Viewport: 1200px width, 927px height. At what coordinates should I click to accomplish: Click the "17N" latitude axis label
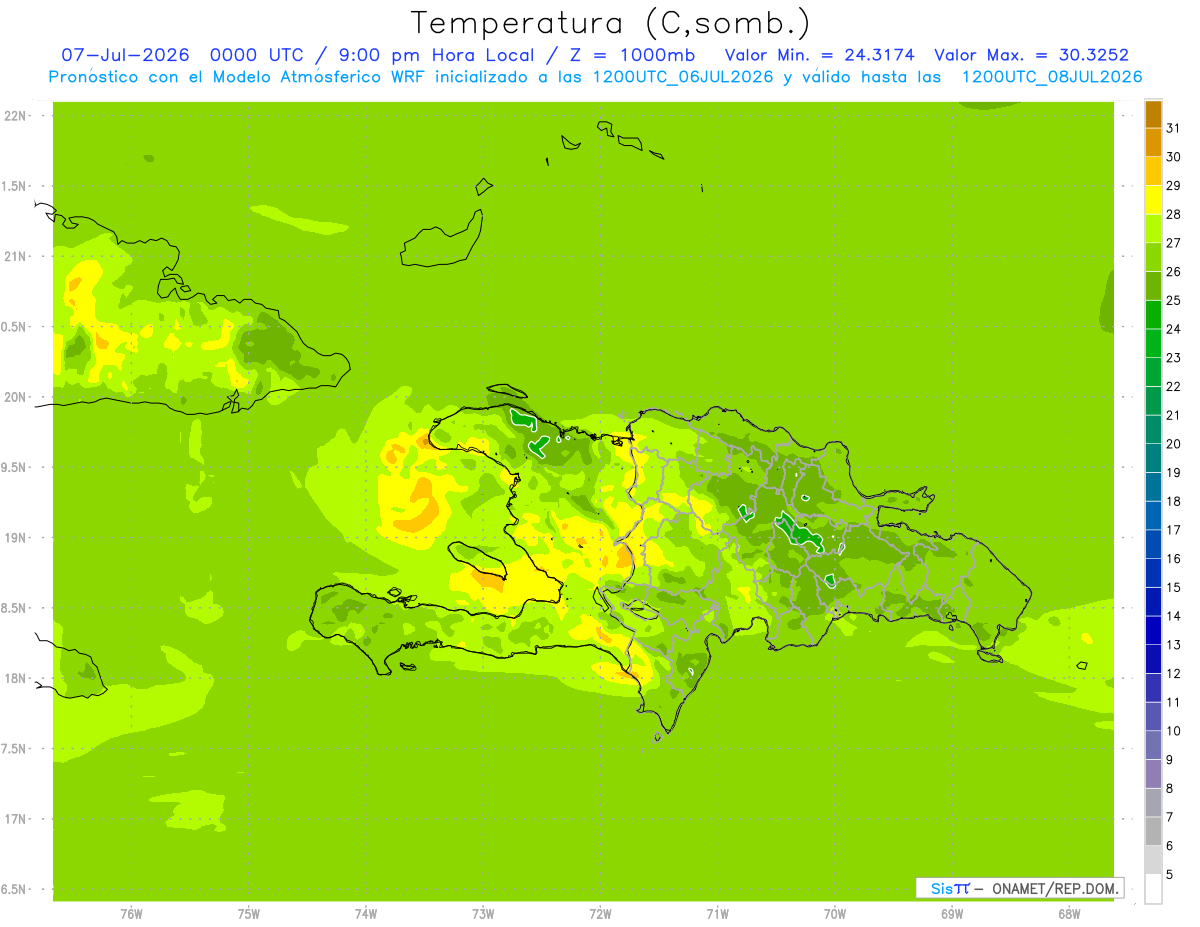(16, 819)
